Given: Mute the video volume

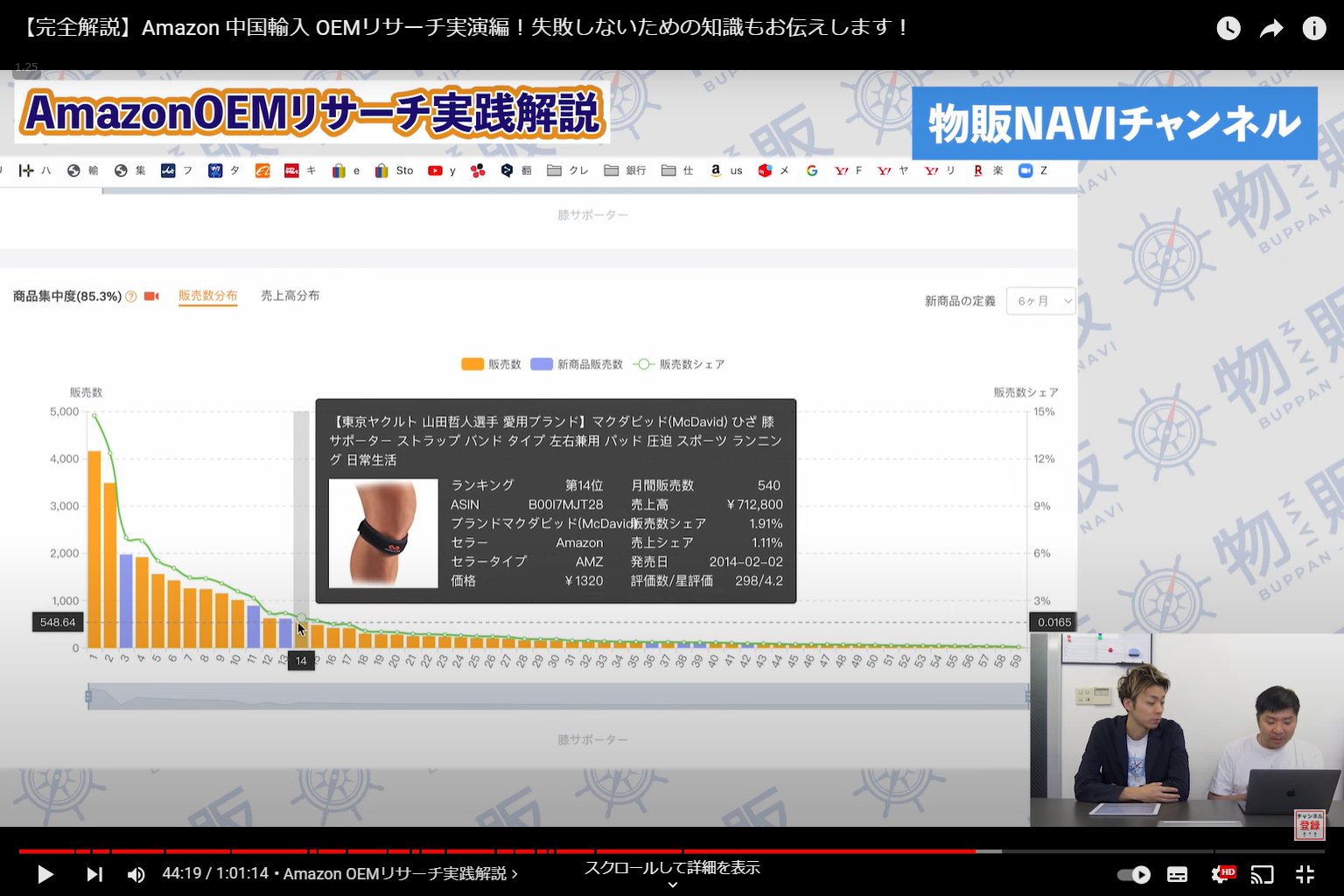Looking at the screenshot, I should click(x=136, y=874).
